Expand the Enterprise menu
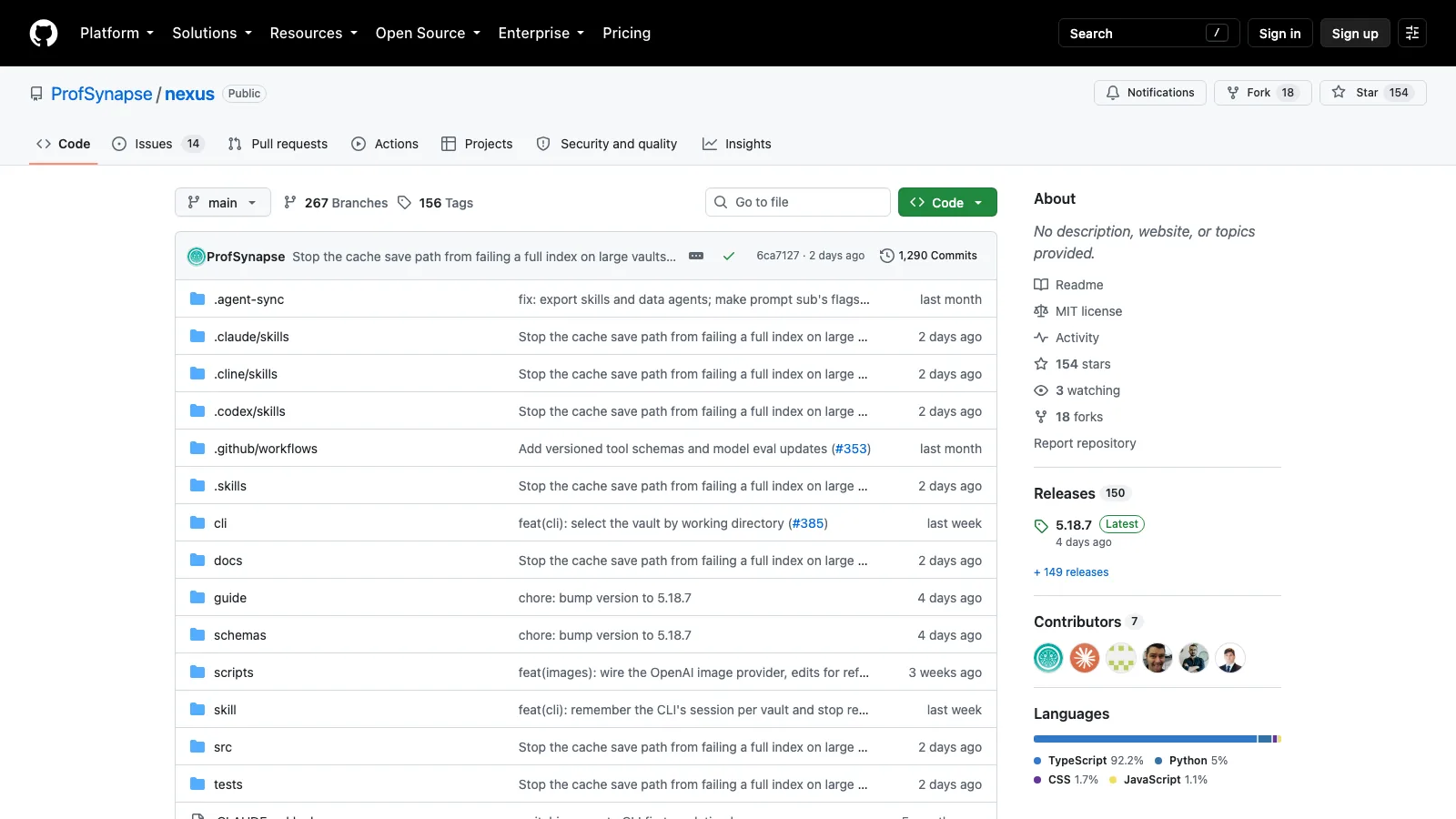Viewport: 1456px width, 819px height. tap(541, 33)
